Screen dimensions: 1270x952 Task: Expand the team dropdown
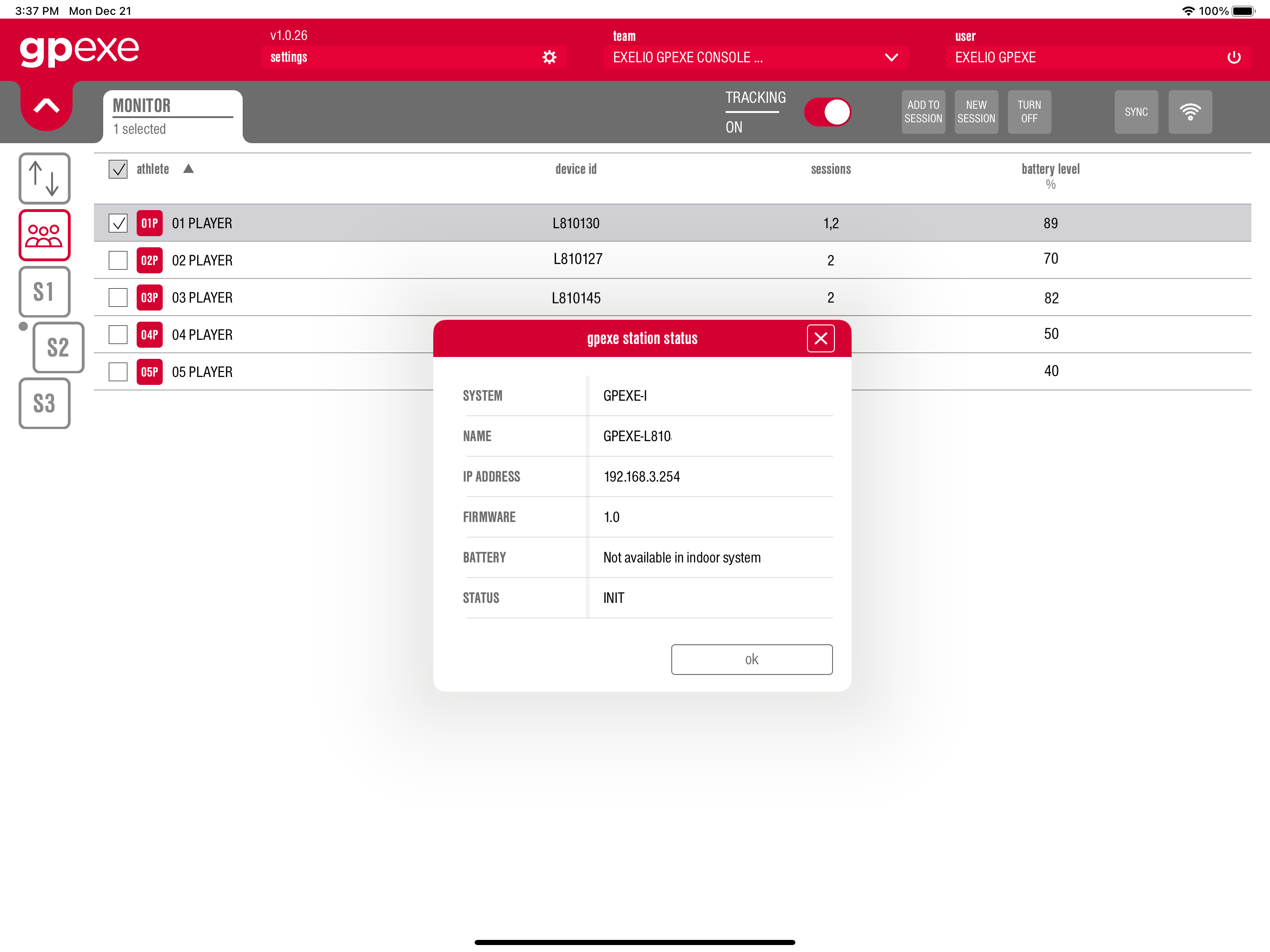pos(755,58)
